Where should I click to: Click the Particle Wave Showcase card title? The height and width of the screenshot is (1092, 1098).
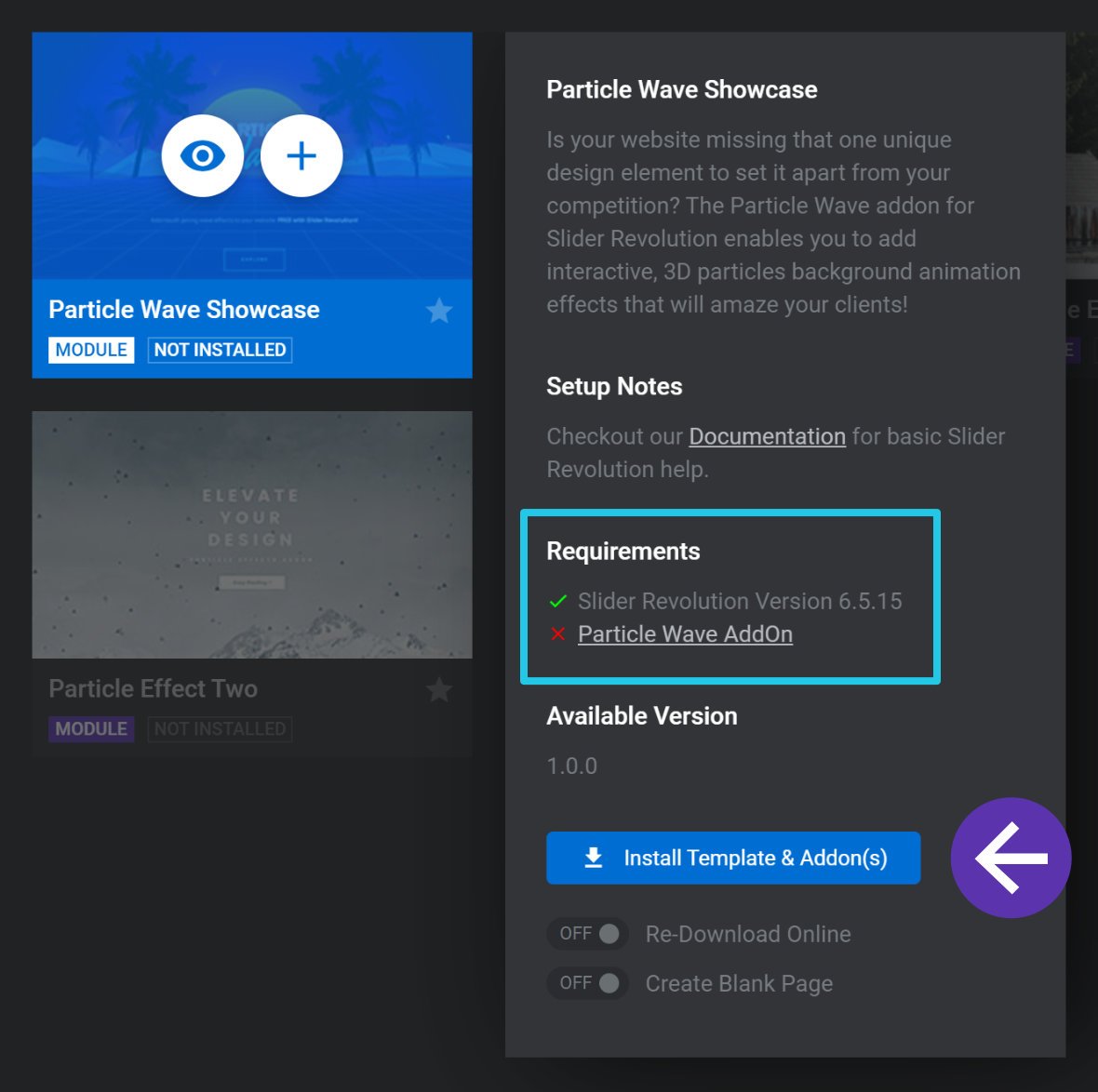[x=184, y=310]
